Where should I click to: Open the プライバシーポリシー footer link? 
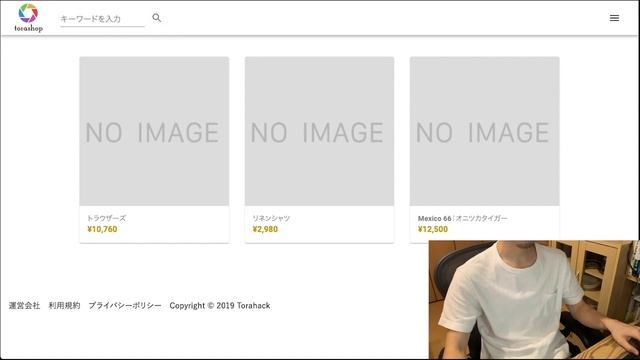pos(125,305)
